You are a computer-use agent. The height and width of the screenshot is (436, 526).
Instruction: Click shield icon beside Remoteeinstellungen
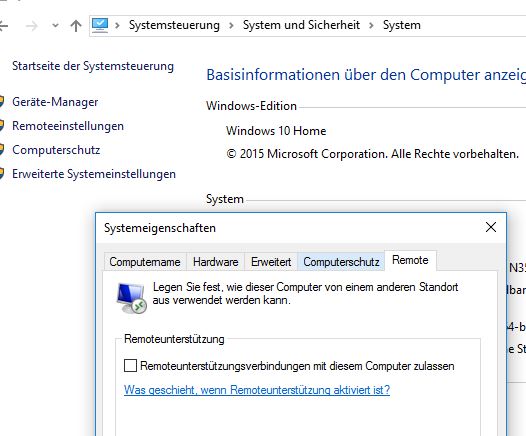pos(2,126)
